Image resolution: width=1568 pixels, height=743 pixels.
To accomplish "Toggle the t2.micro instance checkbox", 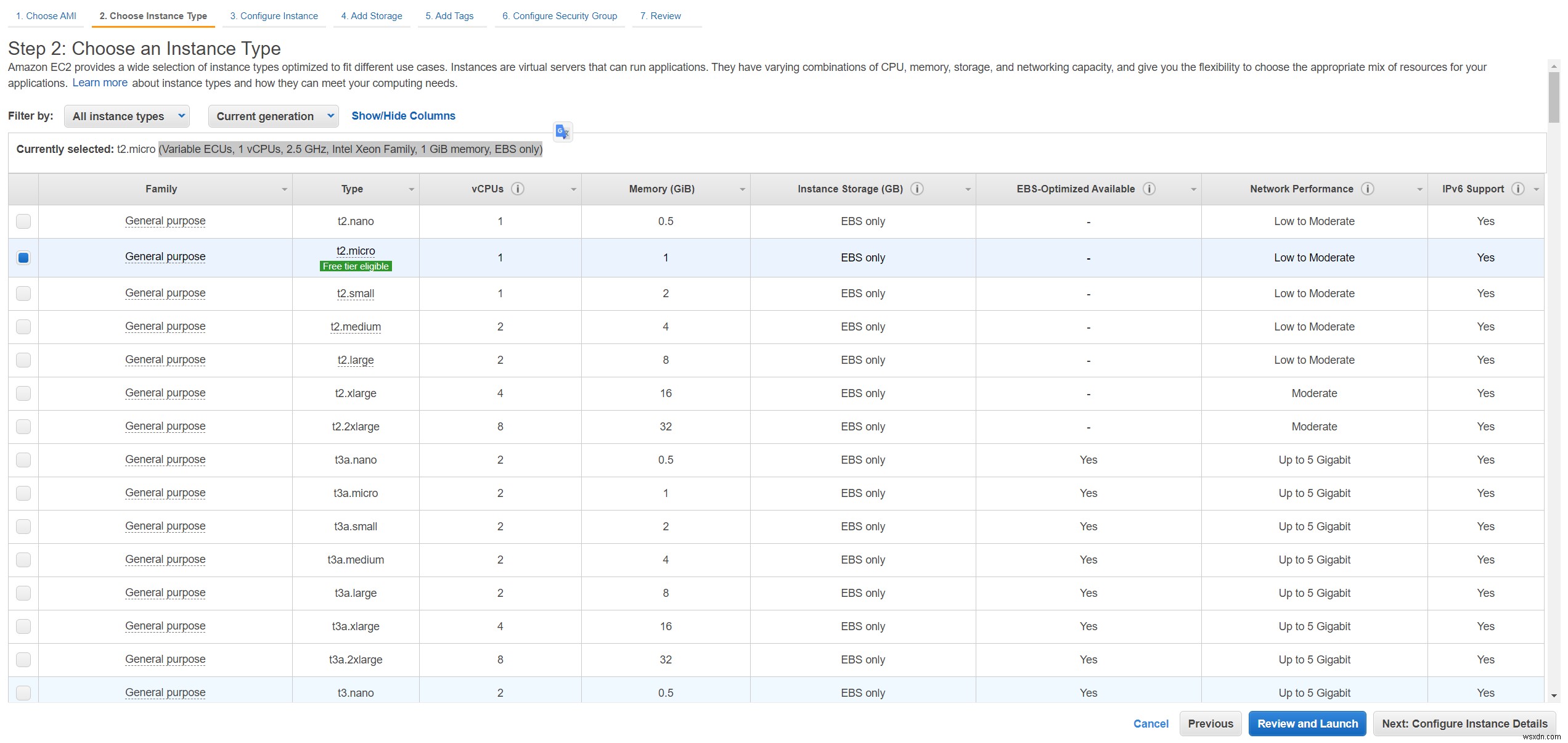I will [x=24, y=258].
